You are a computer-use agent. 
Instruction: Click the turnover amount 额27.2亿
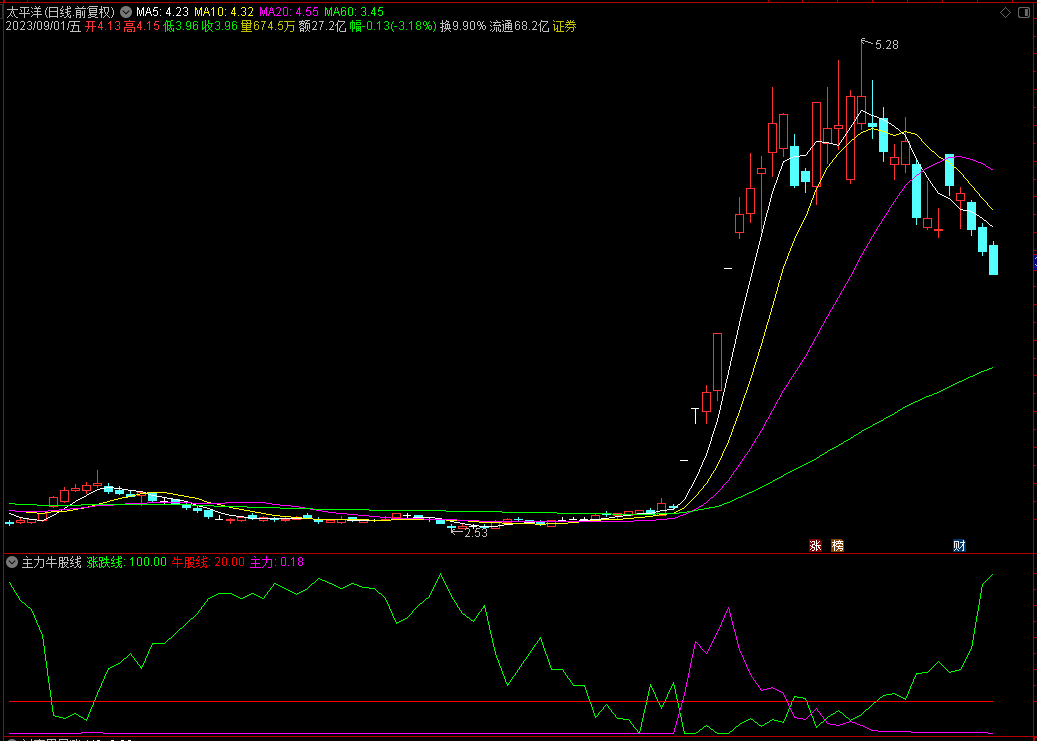(x=322, y=26)
